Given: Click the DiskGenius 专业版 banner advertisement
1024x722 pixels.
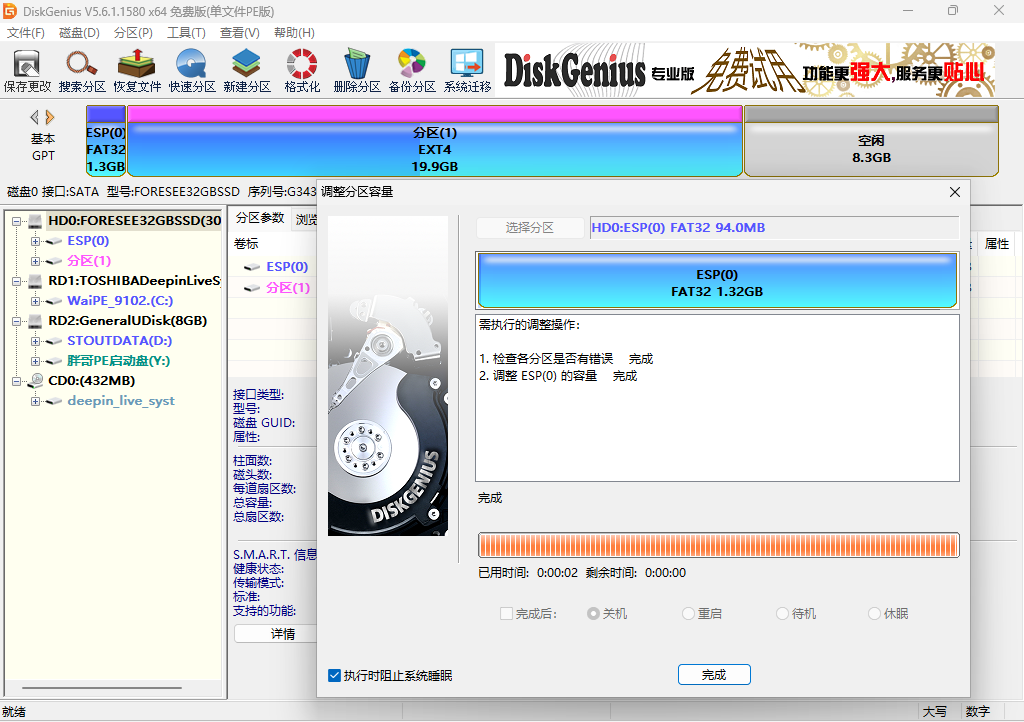Looking at the screenshot, I should tap(746, 71).
